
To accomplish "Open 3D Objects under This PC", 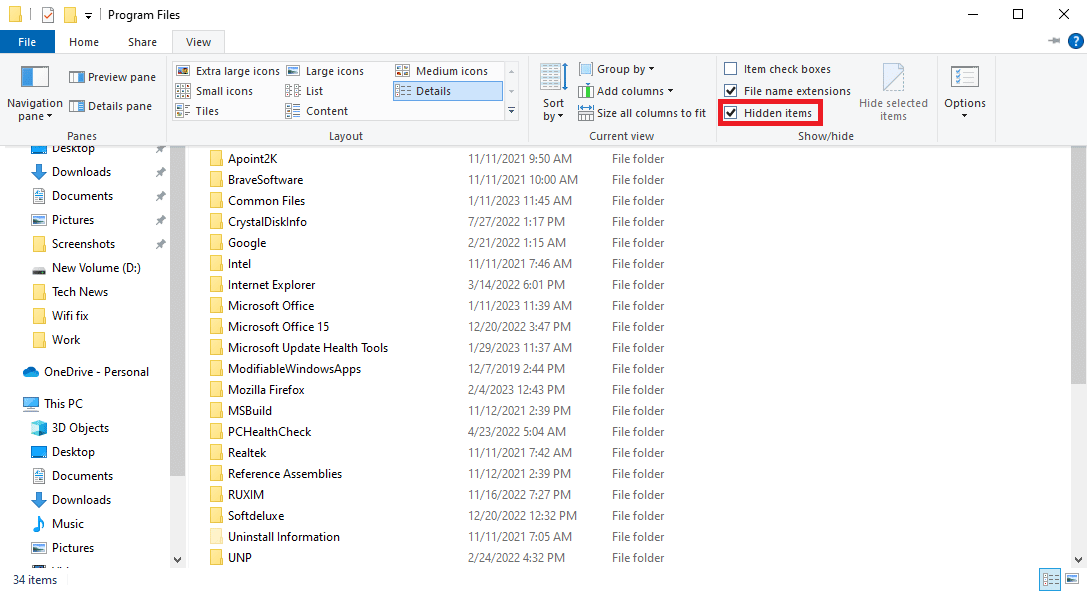I will 80,428.
